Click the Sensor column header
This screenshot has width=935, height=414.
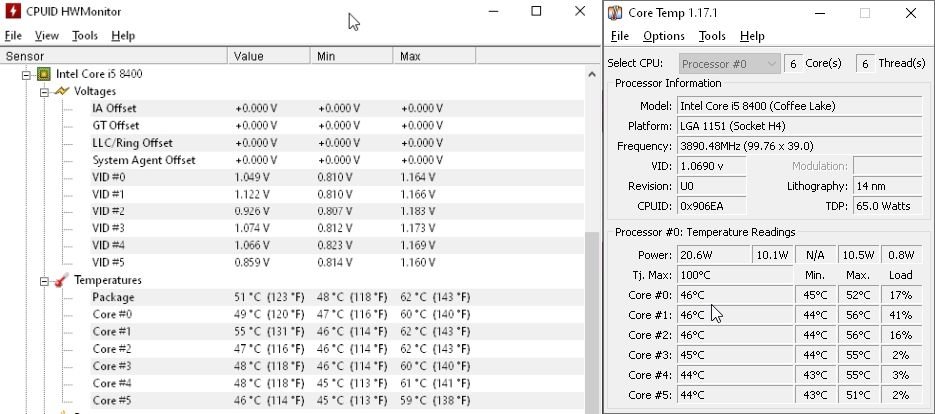114,56
